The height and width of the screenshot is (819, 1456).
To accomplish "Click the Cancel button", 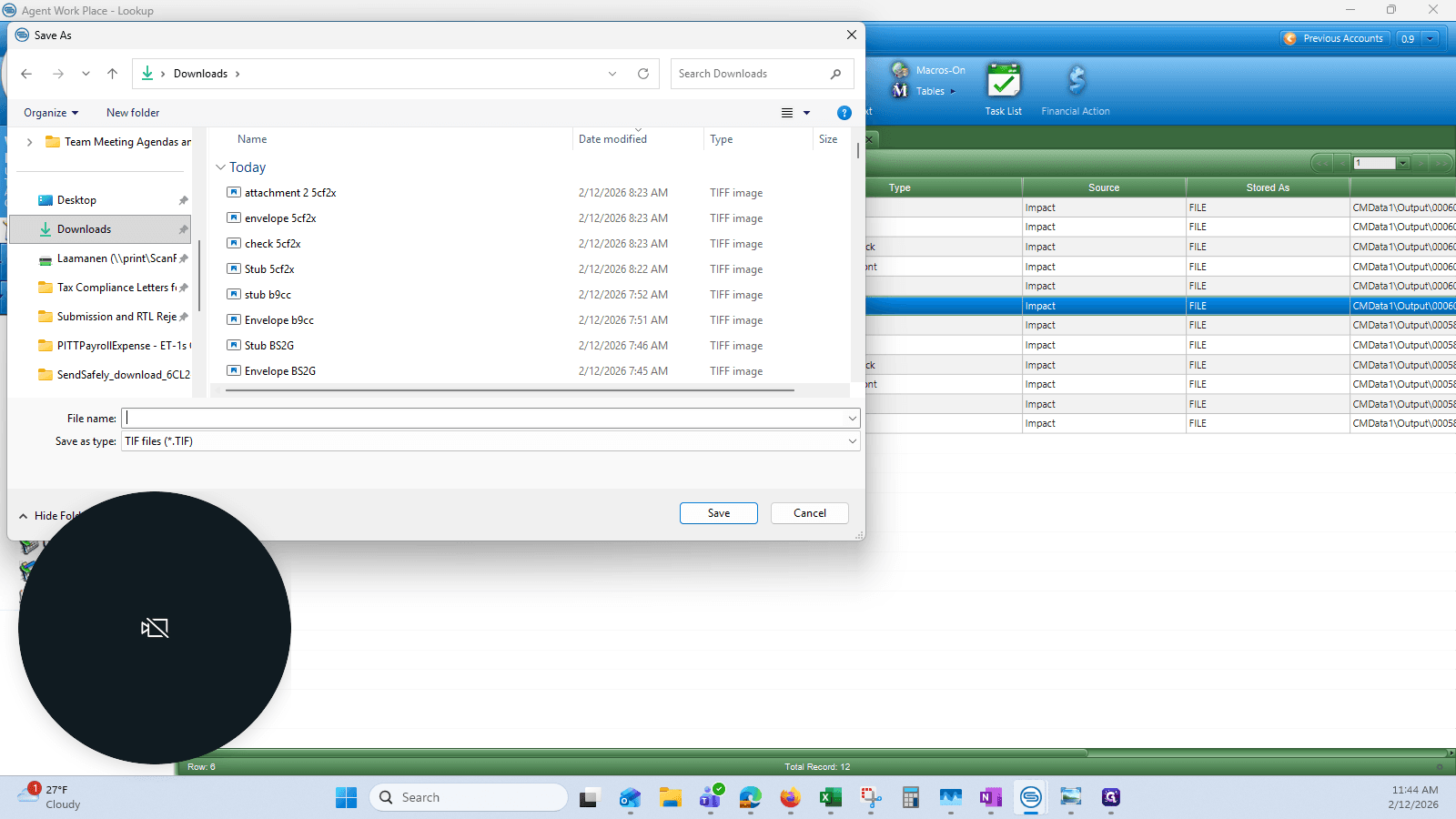I will pos(810,513).
